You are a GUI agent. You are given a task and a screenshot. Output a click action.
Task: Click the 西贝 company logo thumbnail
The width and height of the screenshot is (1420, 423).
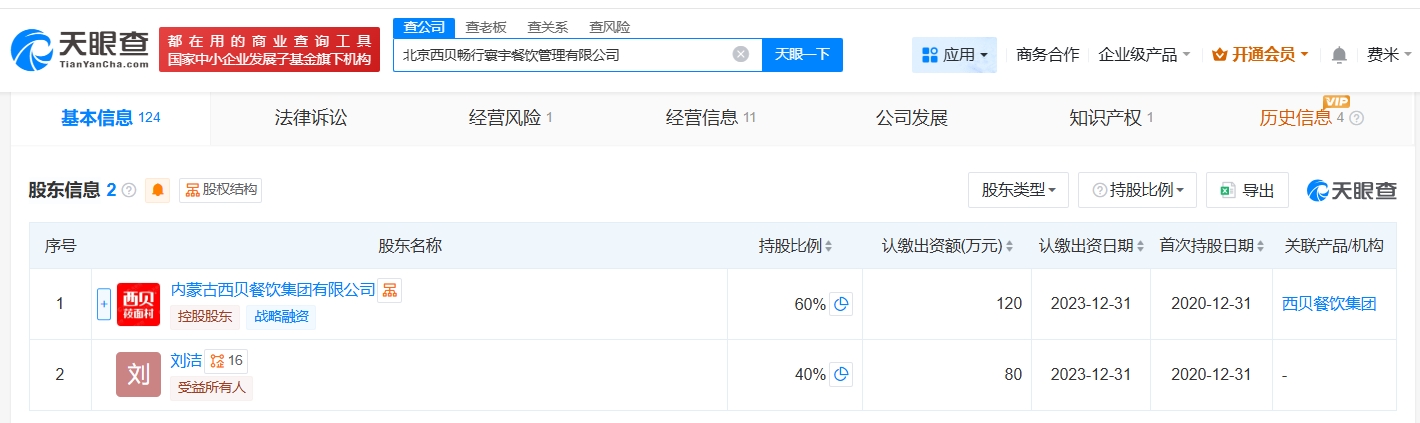tap(138, 304)
